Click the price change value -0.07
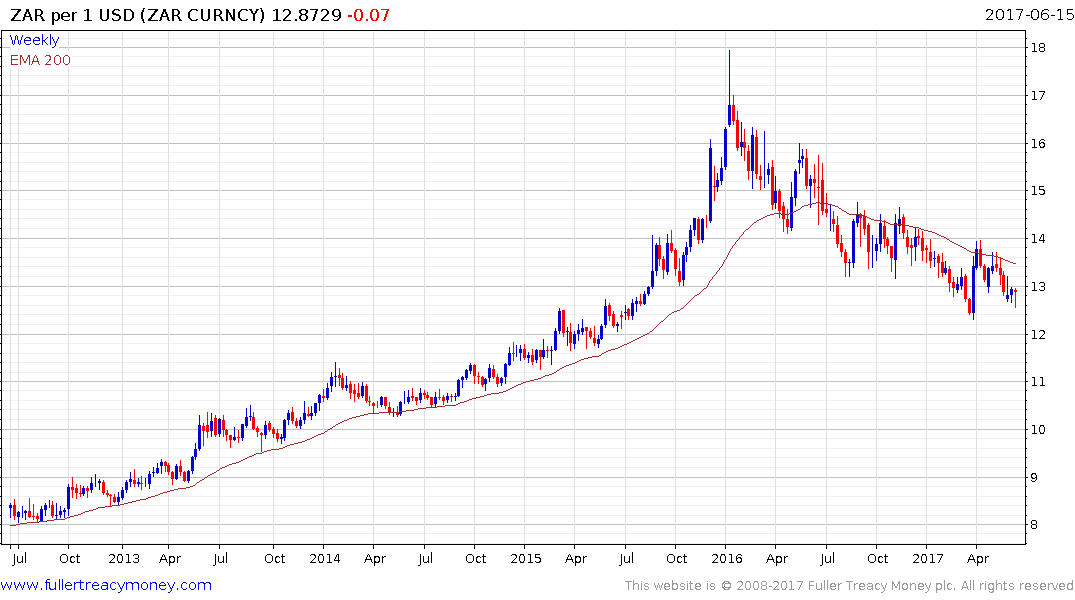 click(369, 15)
